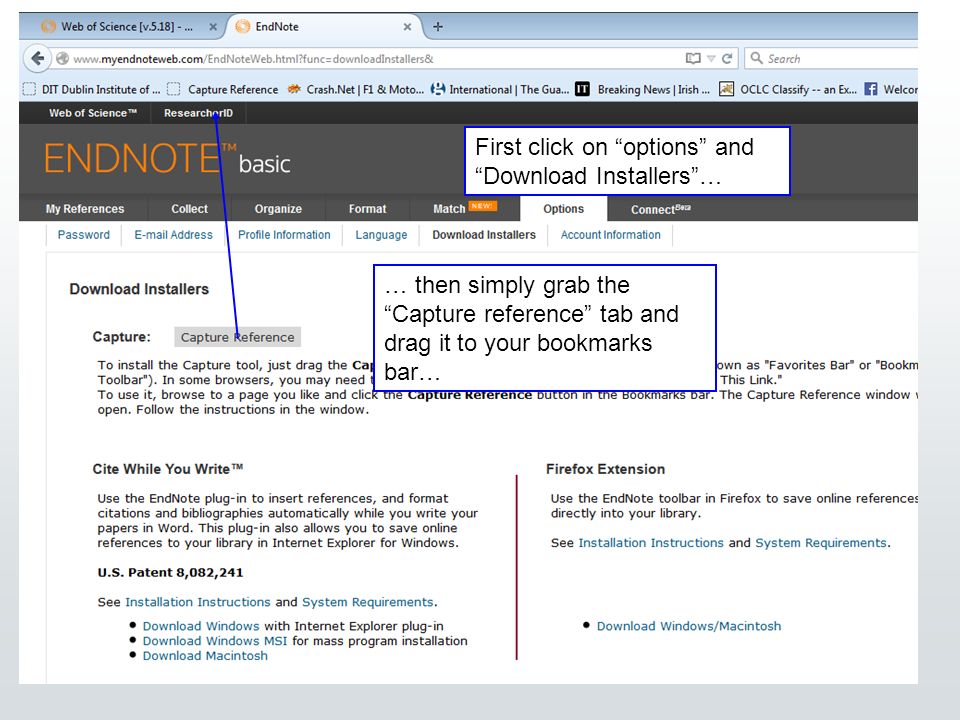Click Download Macintosh link
This screenshot has height=720, width=960.
205,656
